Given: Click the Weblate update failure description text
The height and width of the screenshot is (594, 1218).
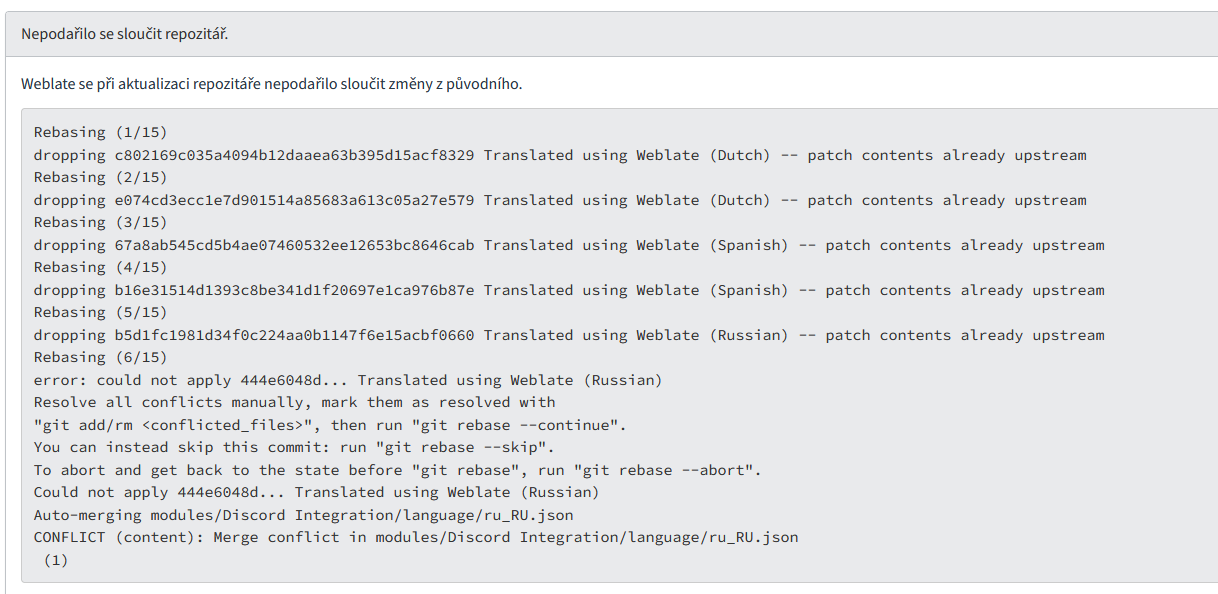Looking at the screenshot, I should coord(271,83).
